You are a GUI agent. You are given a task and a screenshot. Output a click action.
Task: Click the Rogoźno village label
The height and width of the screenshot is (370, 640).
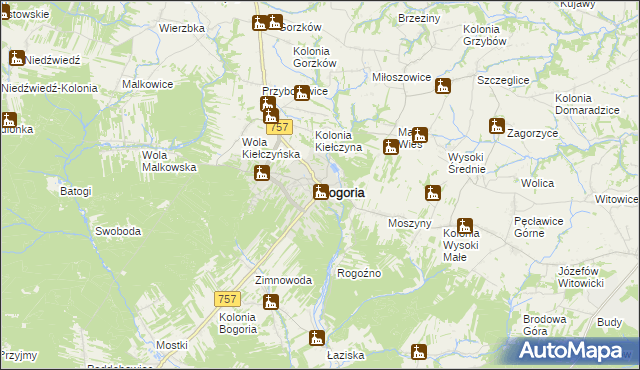359,273
